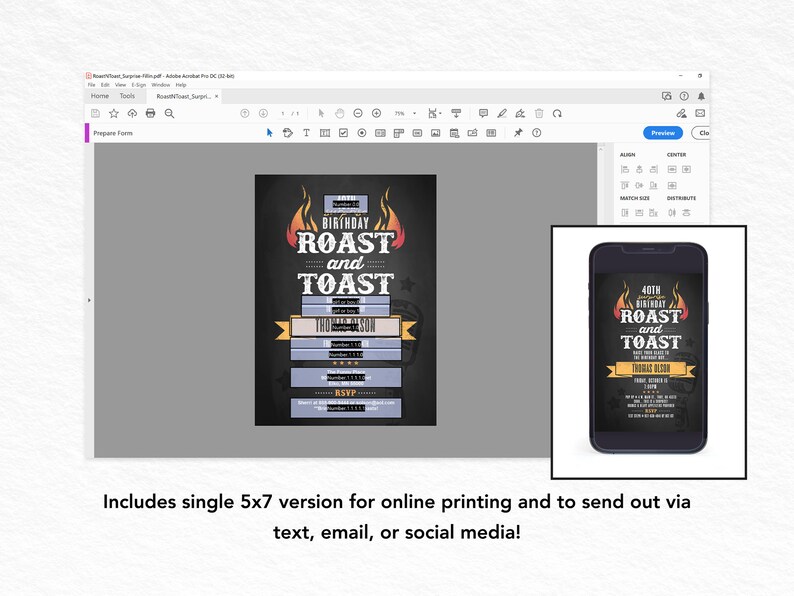Open the Fill & Sign request icon
This screenshot has height=596, width=794.
tap(682, 113)
